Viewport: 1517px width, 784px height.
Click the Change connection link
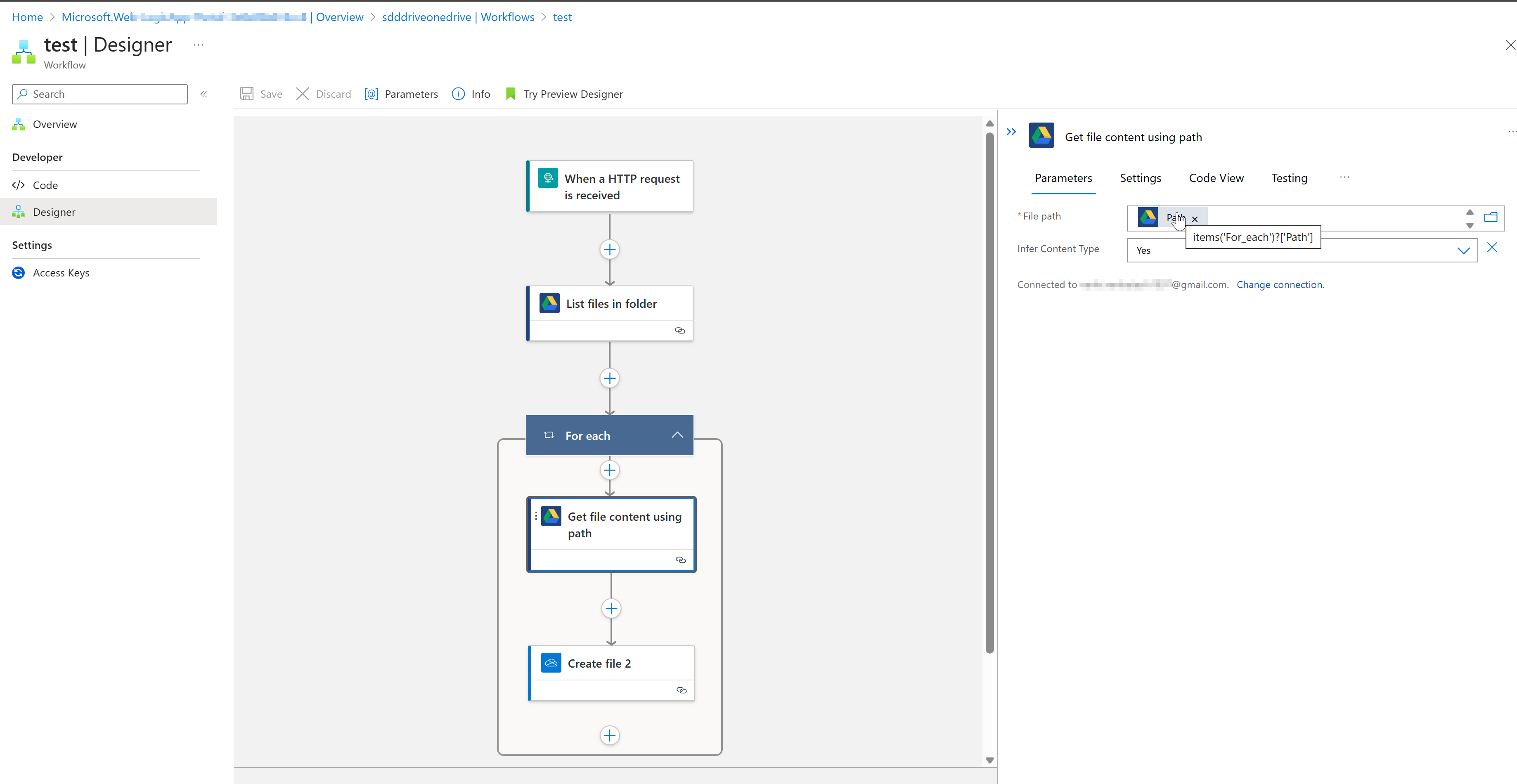pos(1280,285)
